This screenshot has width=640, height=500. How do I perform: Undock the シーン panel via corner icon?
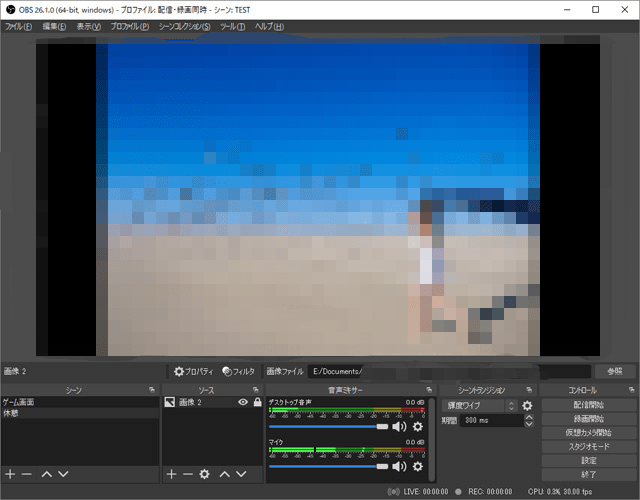coord(151,389)
